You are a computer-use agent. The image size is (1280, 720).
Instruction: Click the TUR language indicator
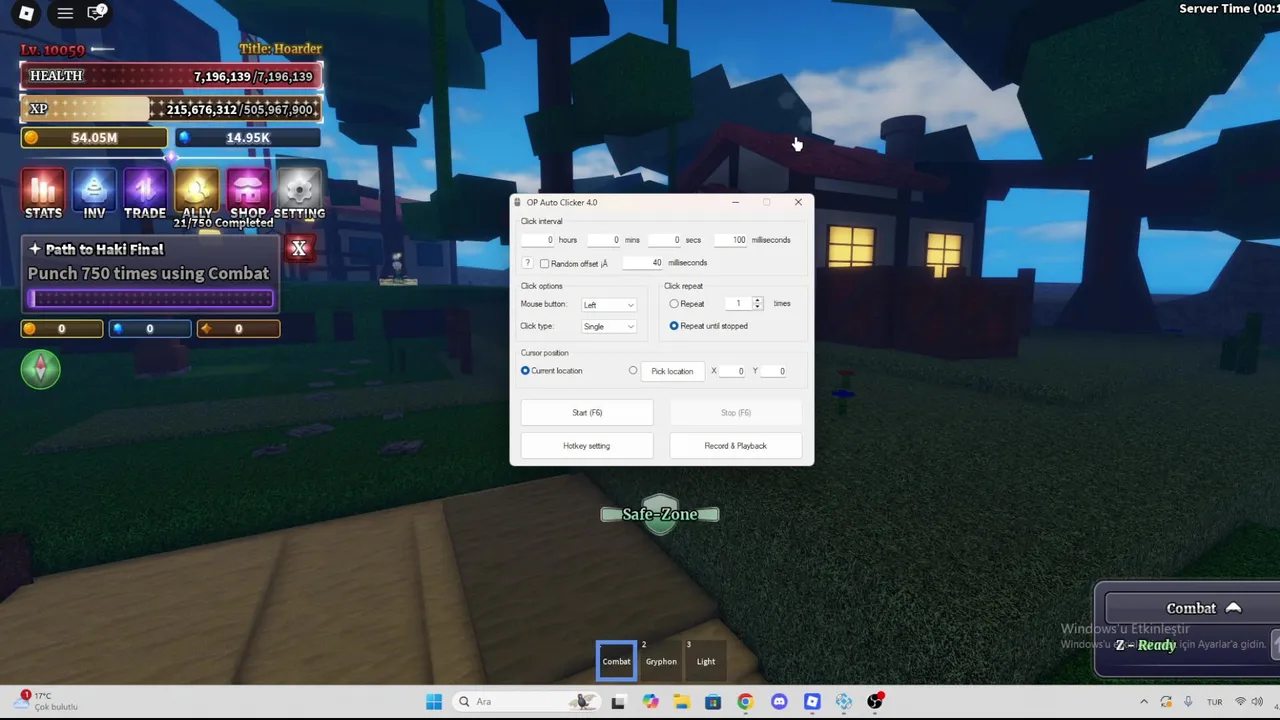[1215, 702]
